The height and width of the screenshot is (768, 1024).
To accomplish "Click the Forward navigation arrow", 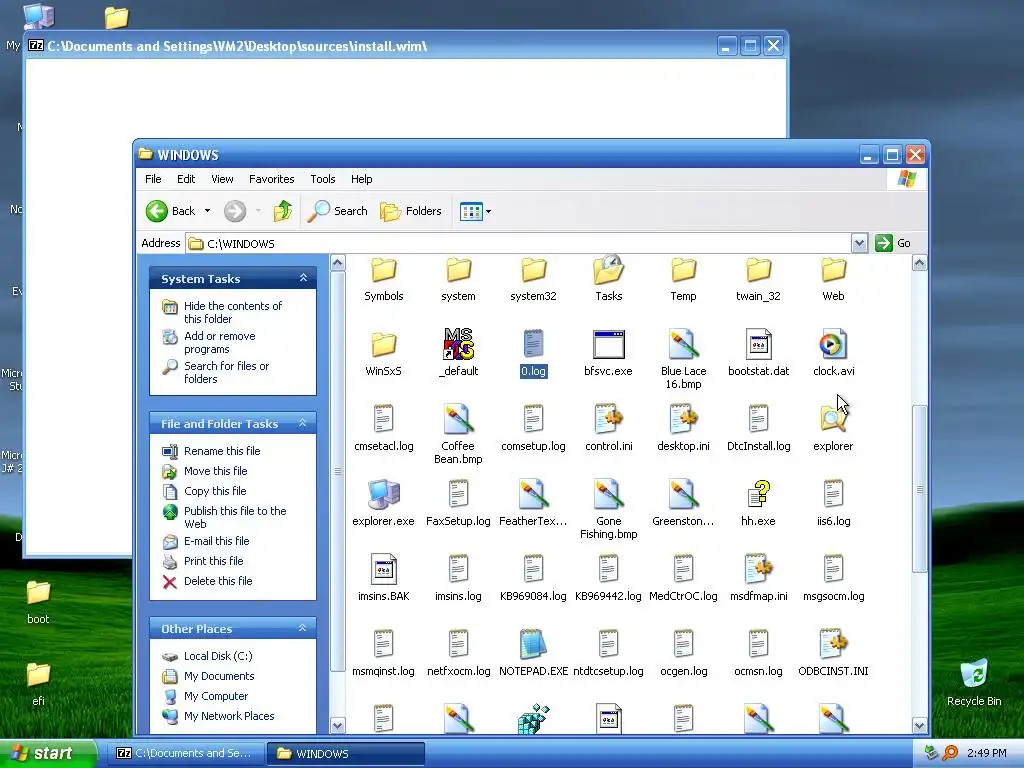I will pos(235,211).
